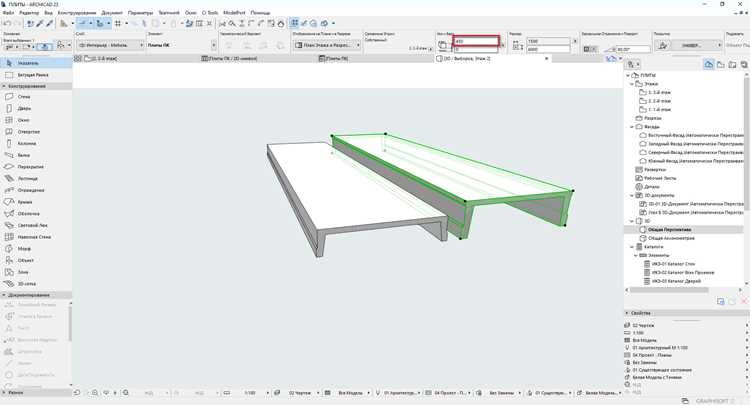Toggle the snap points button in toolbar

tap(100, 23)
